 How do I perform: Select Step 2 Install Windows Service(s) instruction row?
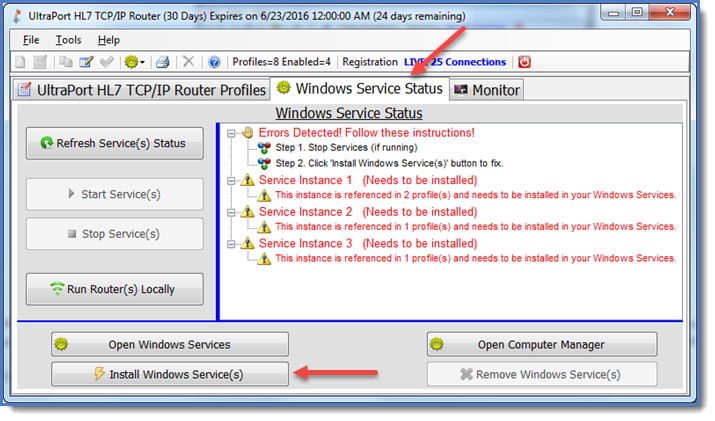(x=389, y=163)
